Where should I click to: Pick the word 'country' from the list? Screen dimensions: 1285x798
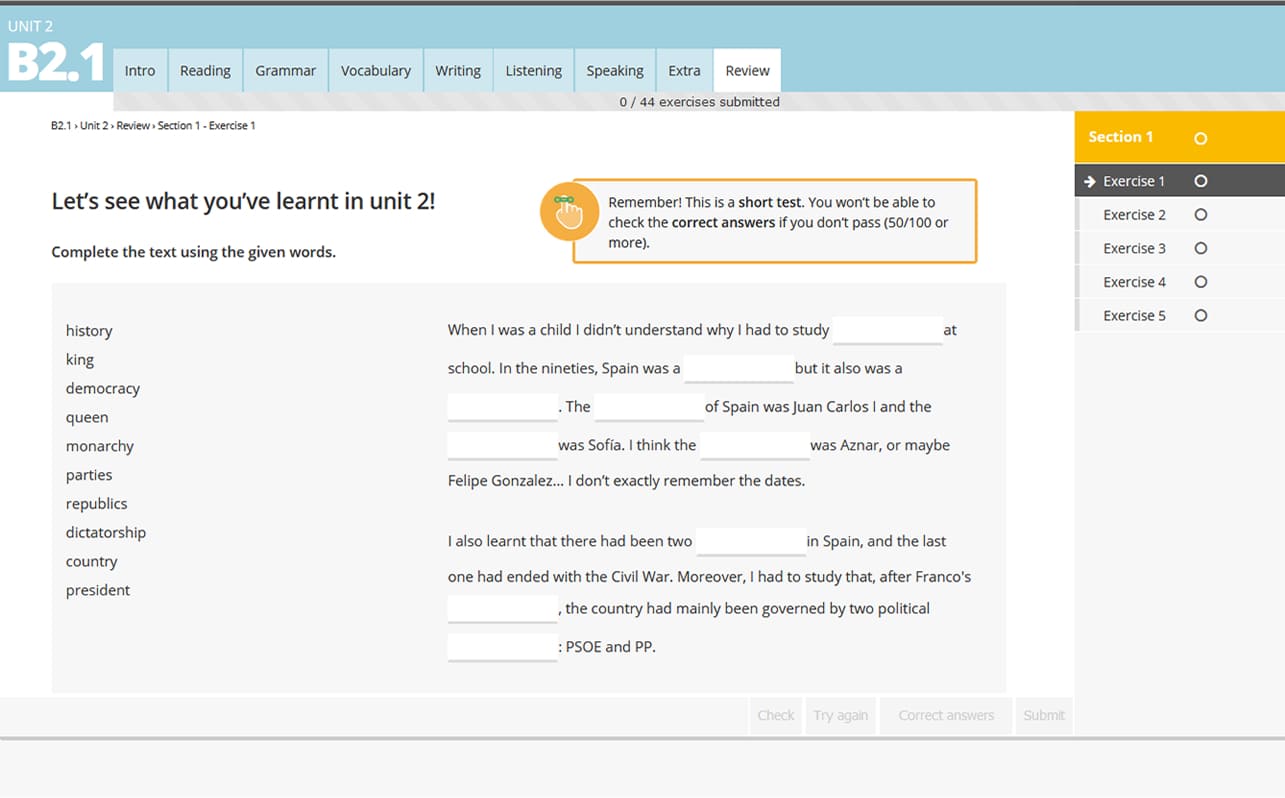(x=92, y=562)
